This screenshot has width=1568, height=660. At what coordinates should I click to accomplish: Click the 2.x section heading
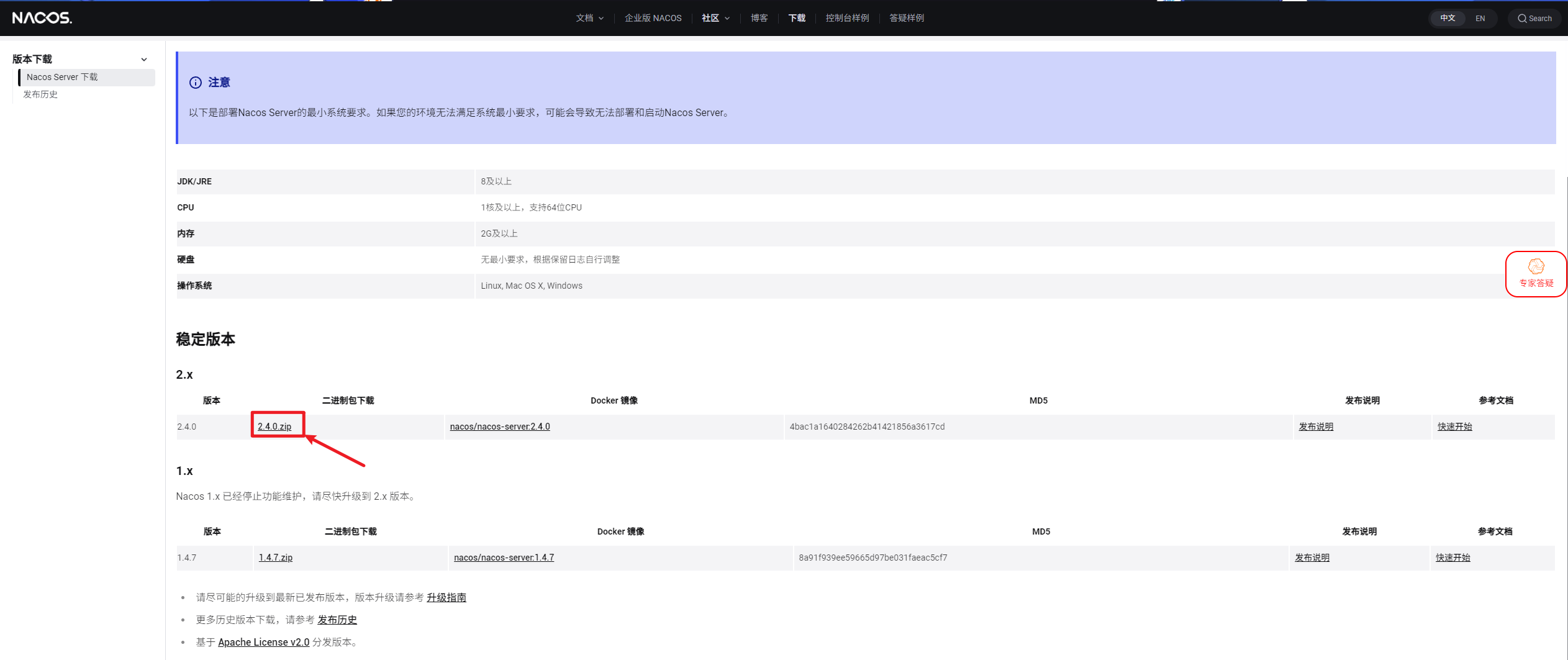(184, 374)
